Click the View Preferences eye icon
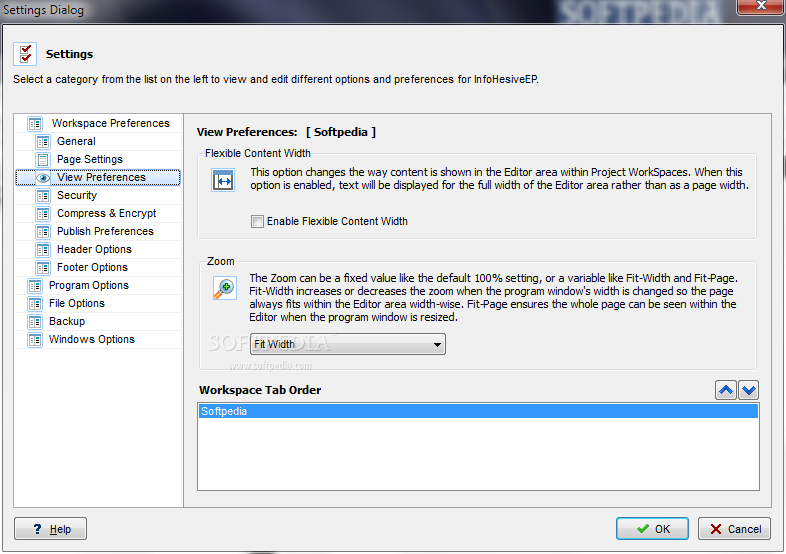This screenshot has width=786, height=554. [43, 177]
